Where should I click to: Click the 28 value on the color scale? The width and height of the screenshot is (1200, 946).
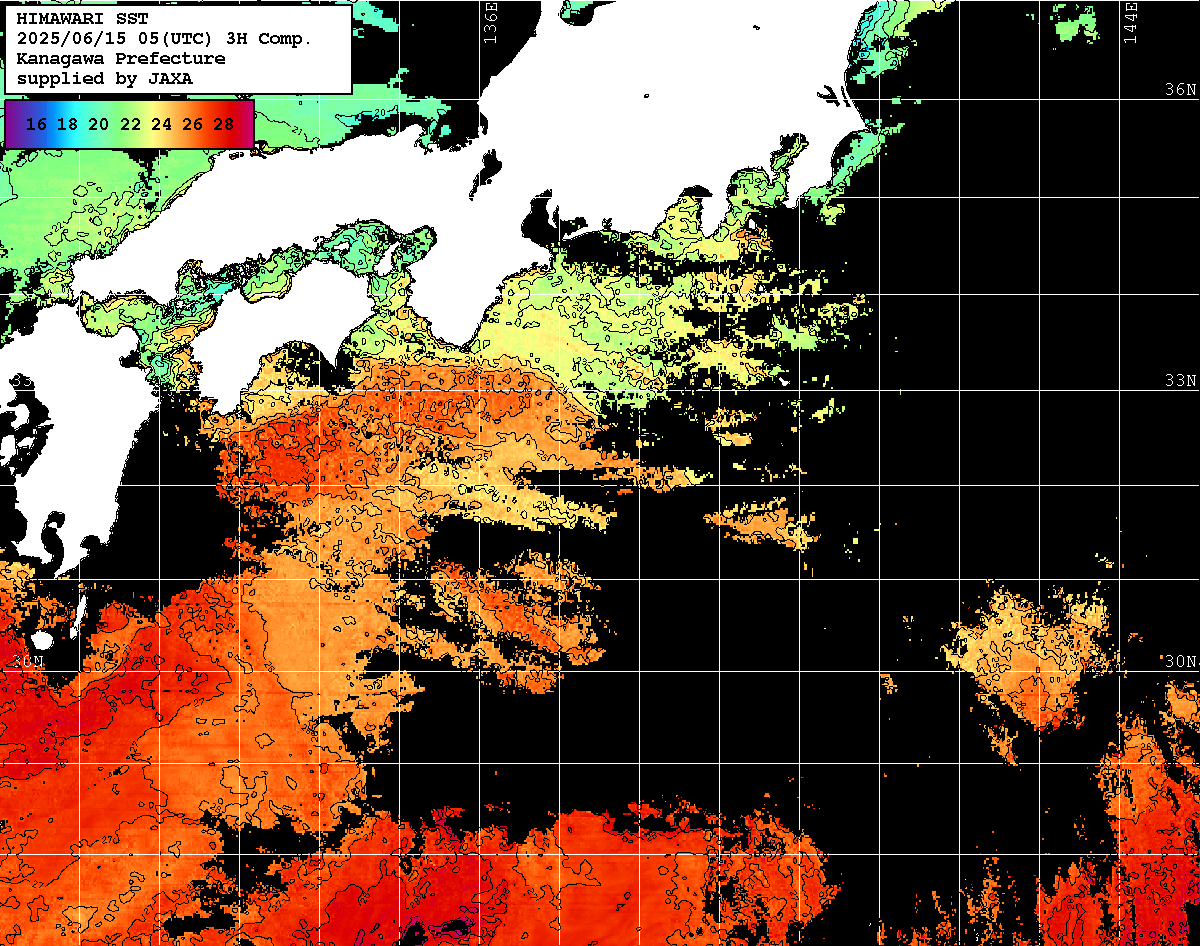pos(224,124)
